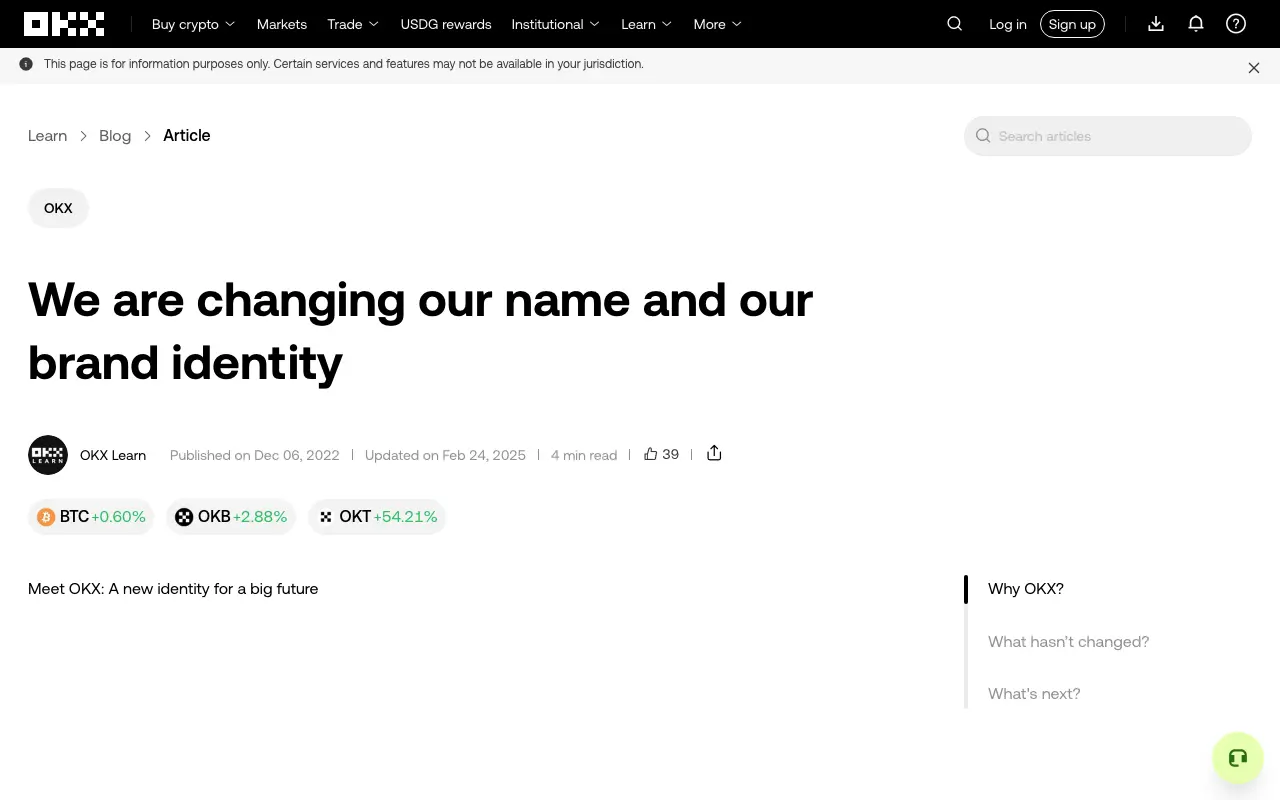Click the OKX Learn author avatar
Image resolution: width=1280 pixels, height=800 pixels.
pyautogui.click(x=48, y=455)
